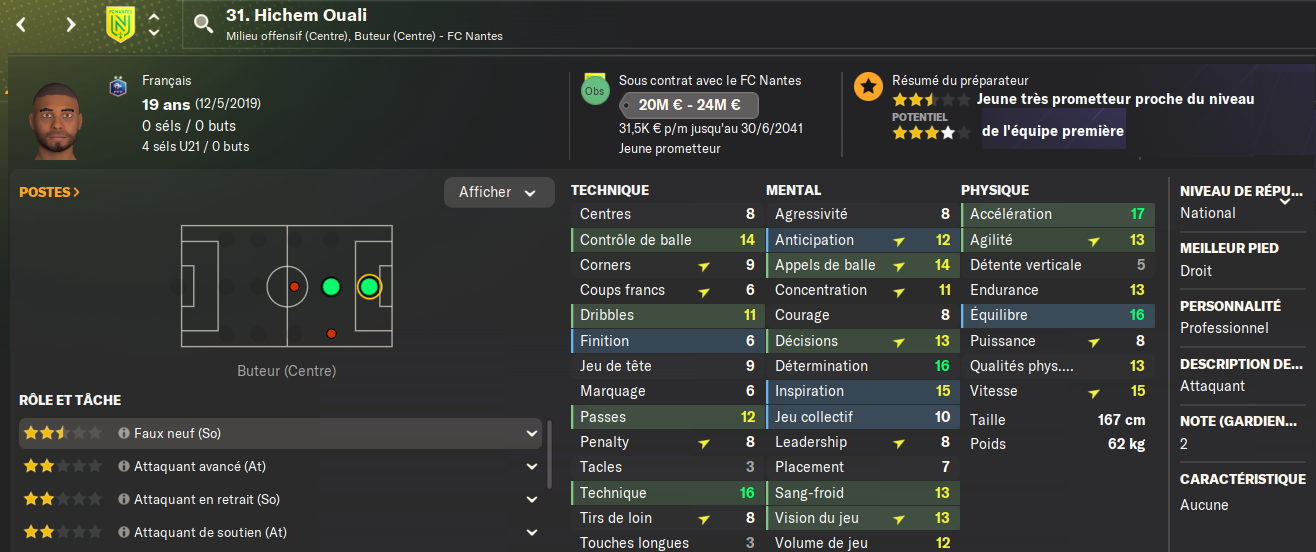Open the Afficher dropdown
Viewport: 1316px width, 552px height.
499,192
